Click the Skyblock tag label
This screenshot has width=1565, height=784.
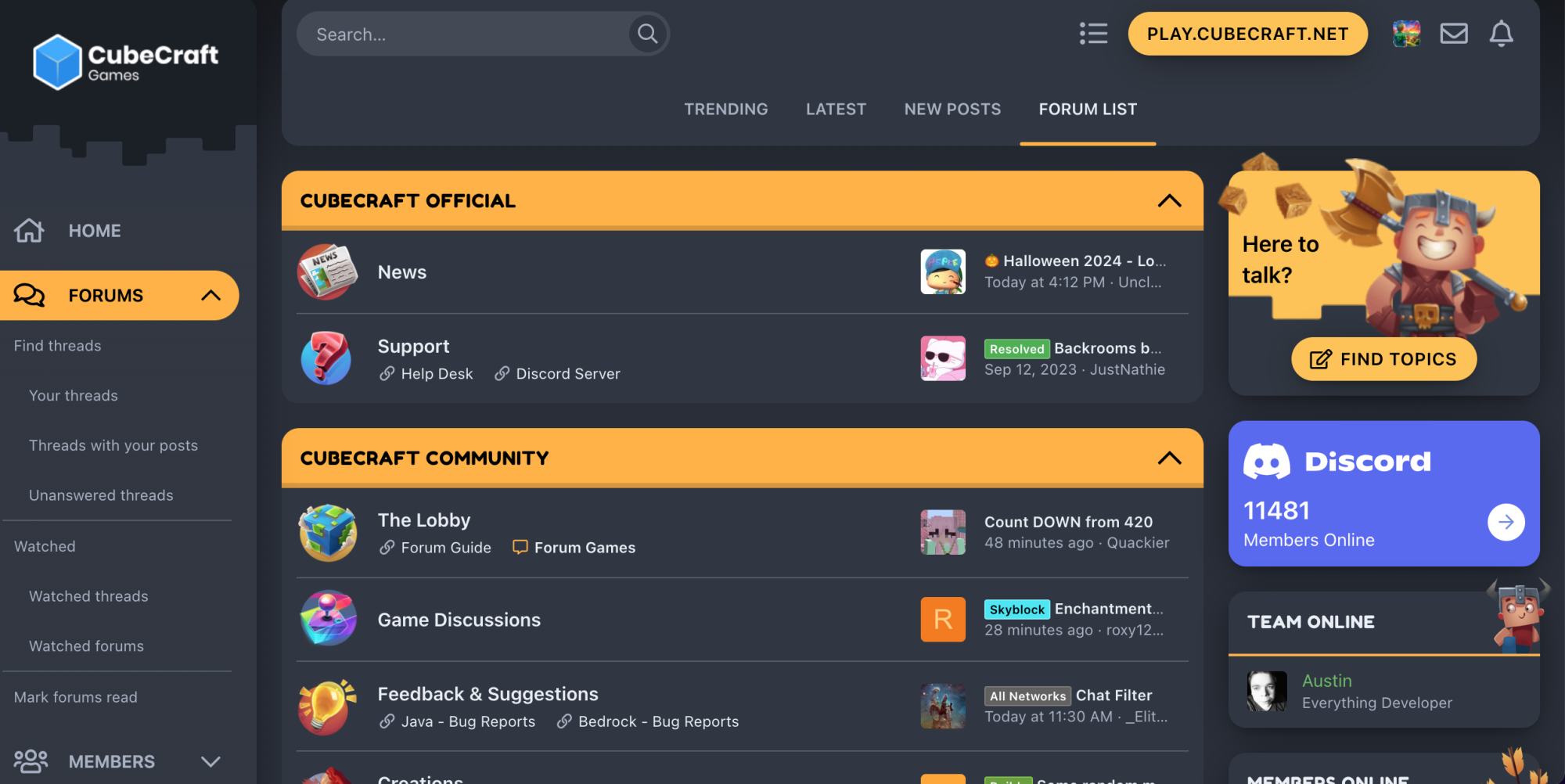pyautogui.click(x=1016, y=610)
